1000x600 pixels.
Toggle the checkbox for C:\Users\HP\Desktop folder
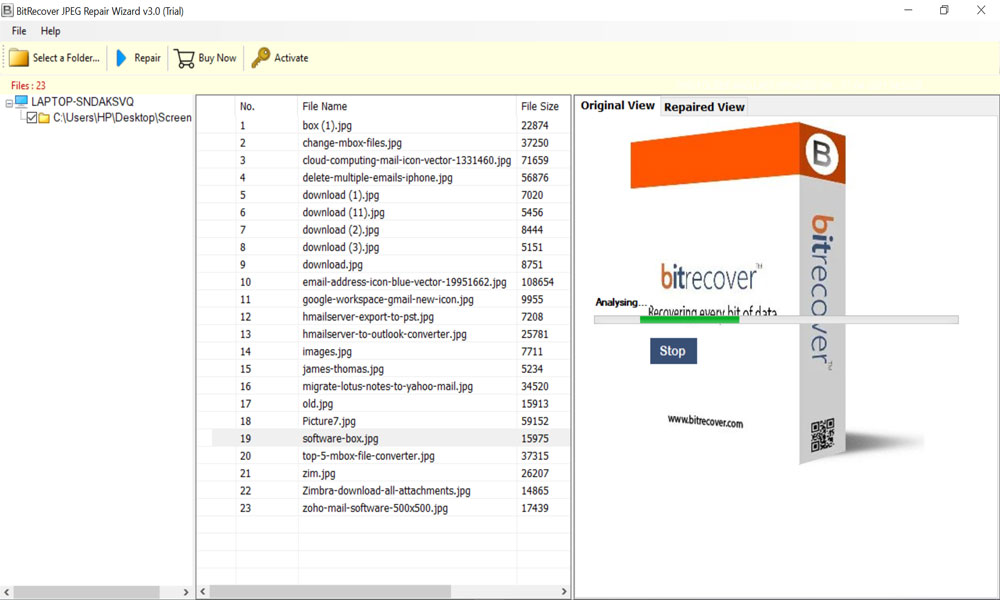(x=32, y=118)
